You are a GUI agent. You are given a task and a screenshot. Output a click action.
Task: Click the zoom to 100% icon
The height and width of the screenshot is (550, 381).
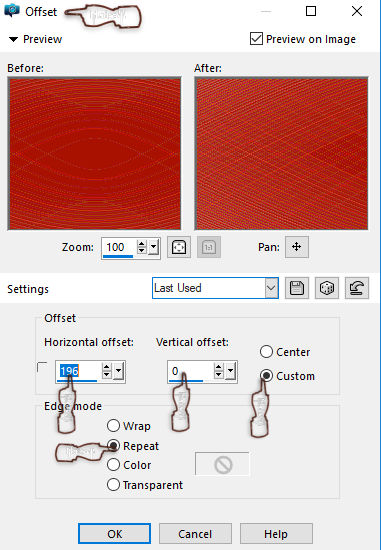pos(209,247)
